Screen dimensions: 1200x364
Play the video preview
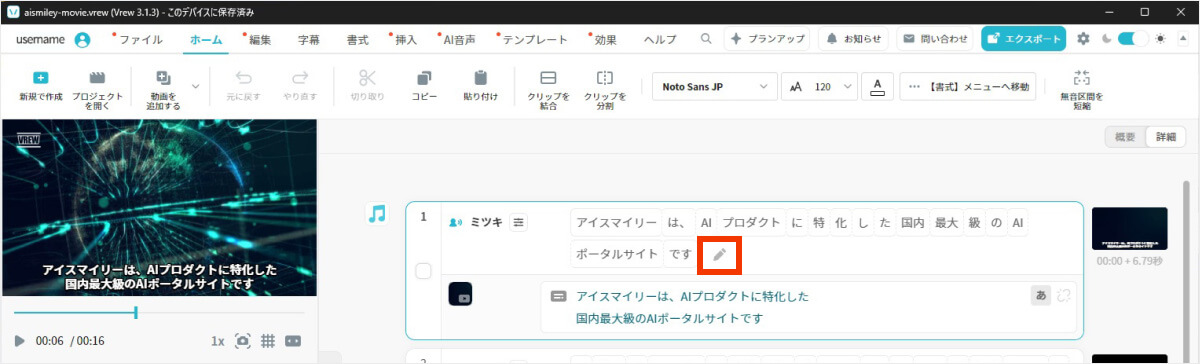pos(20,341)
